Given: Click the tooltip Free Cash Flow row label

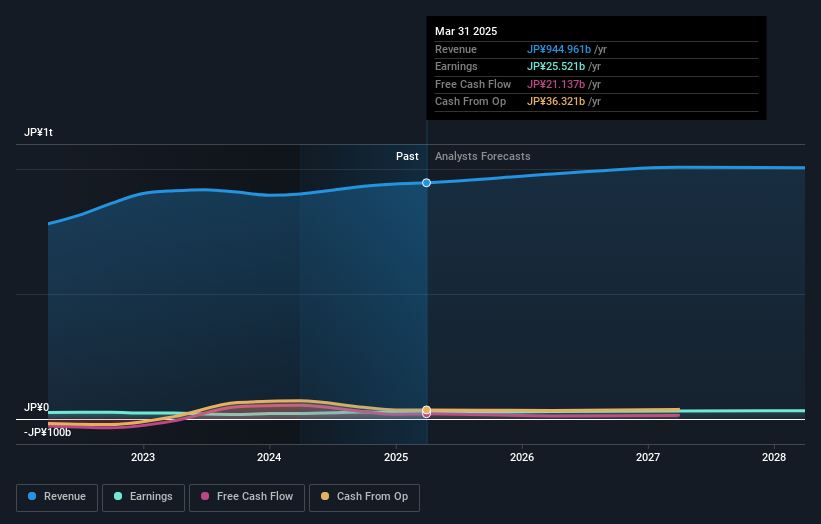Looking at the screenshot, I should (473, 84).
